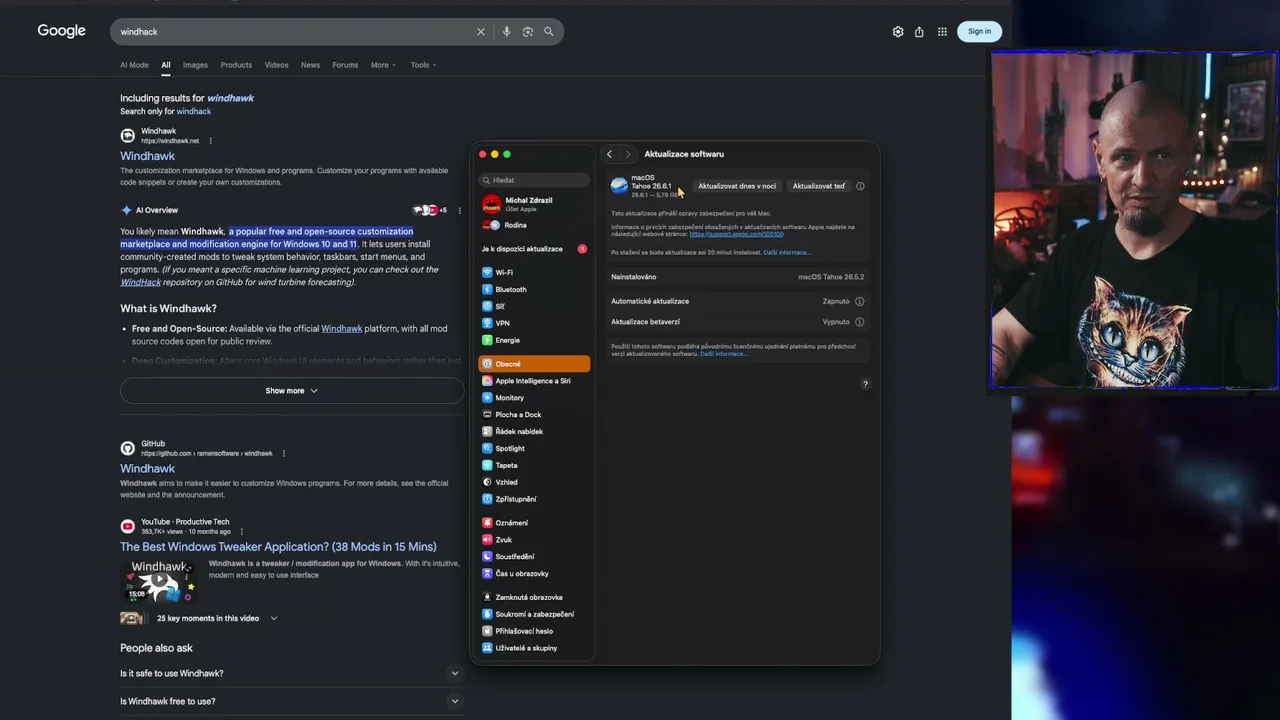Open Soustředění focus settings
The image size is (1280, 720).
(x=534, y=557)
